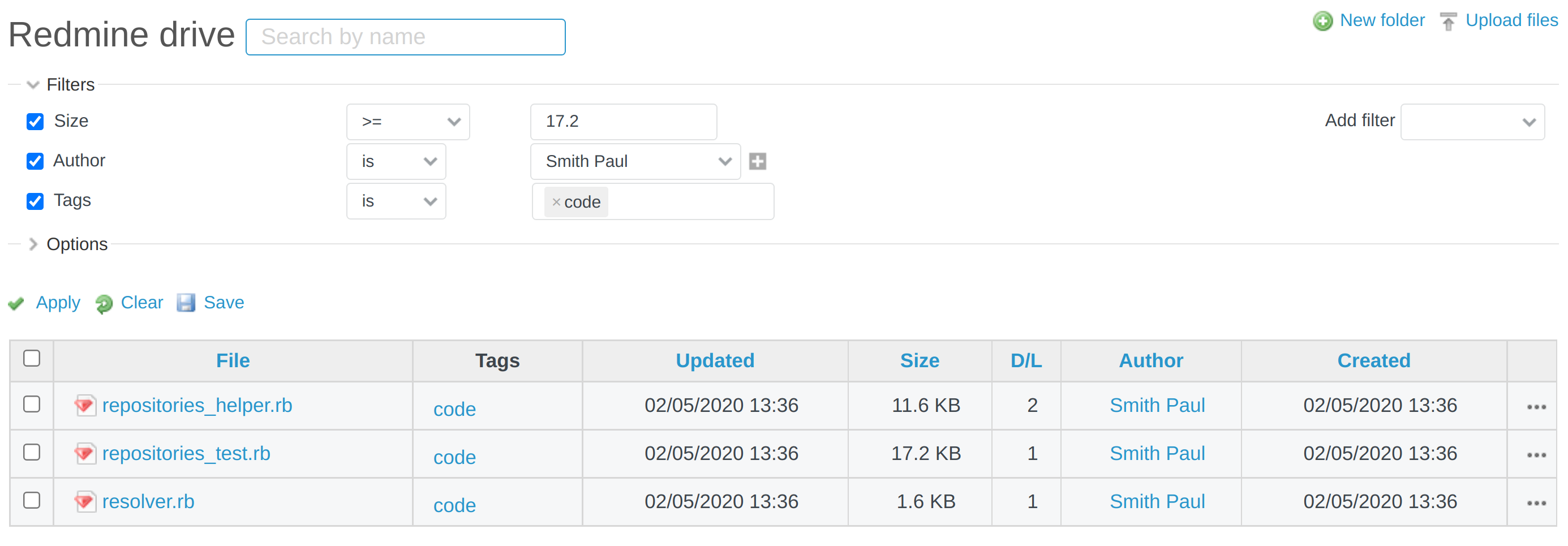The image size is (1568, 546).
Task: Disable the Author filter checkbox
Action: pyautogui.click(x=35, y=161)
